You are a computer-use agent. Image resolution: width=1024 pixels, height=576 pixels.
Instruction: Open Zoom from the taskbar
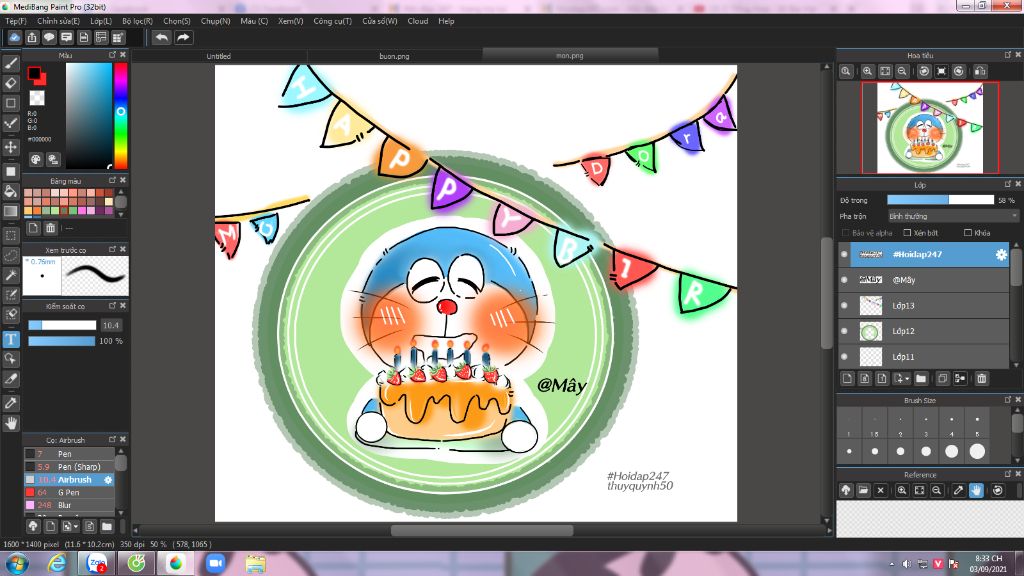[x=215, y=563]
